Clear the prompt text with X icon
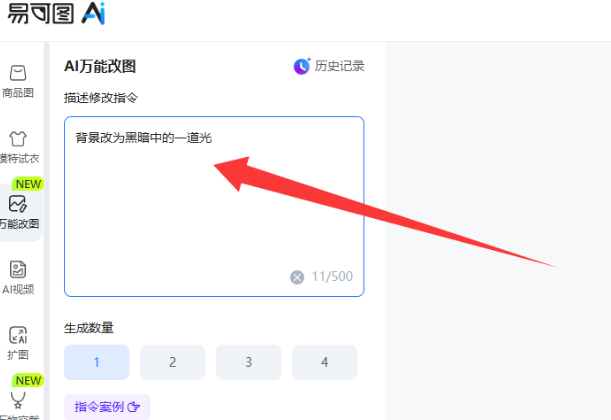 (297, 277)
